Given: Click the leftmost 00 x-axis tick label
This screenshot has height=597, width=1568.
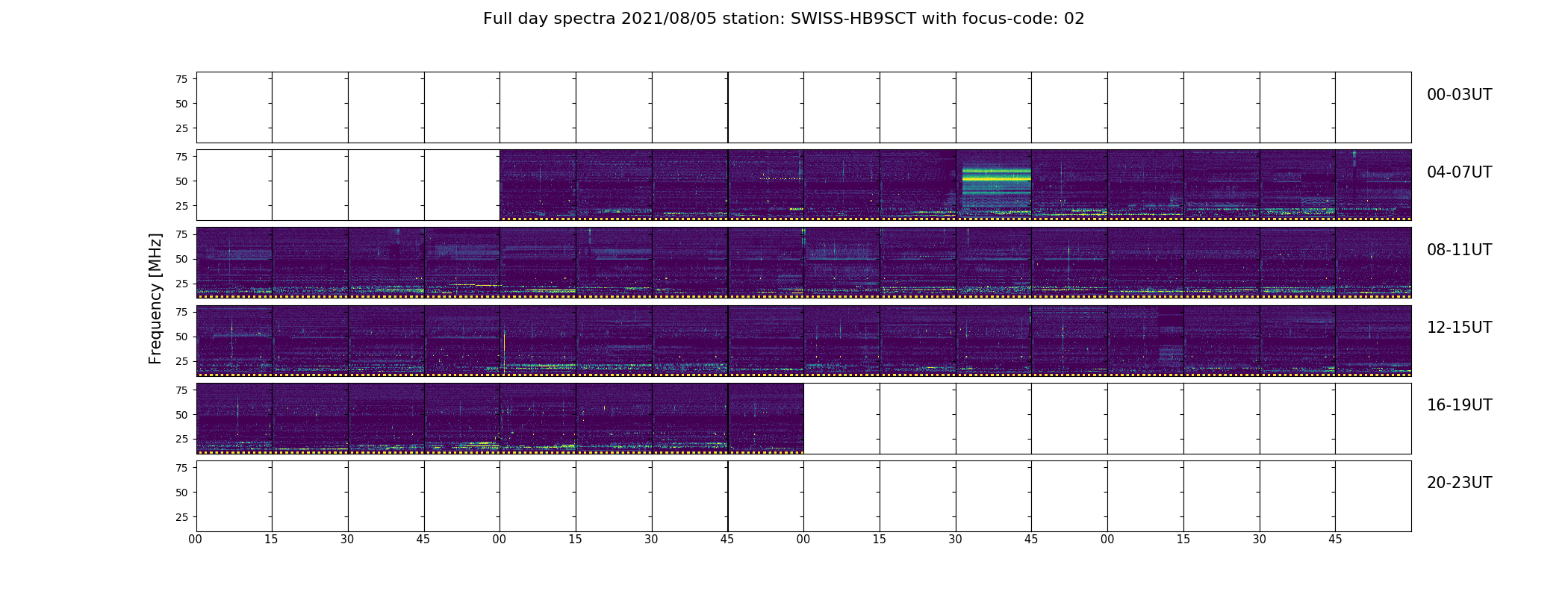Looking at the screenshot, I should pyautogui.click(x=196, y=540).
